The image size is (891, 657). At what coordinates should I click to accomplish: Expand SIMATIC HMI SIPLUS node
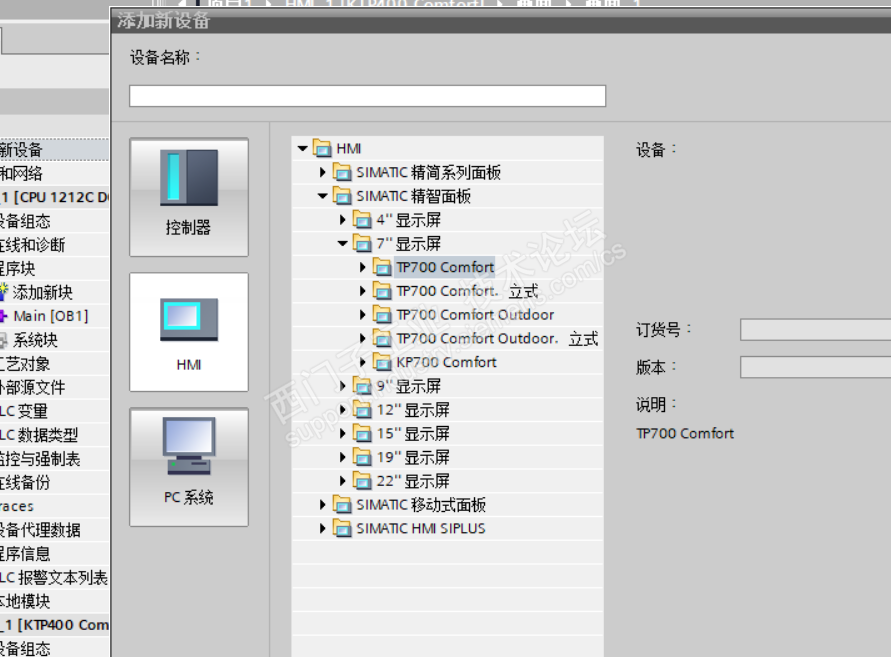click(x=323, y=529)
